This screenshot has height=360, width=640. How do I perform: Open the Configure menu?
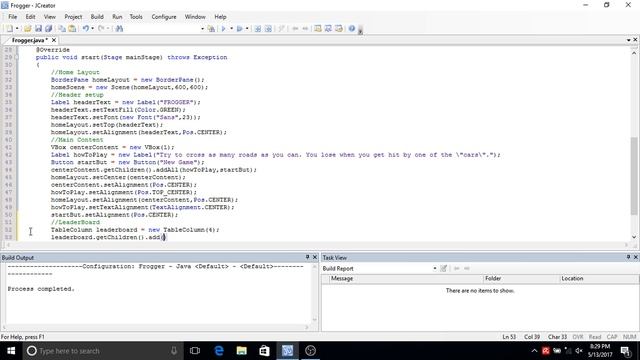[164, 17]
